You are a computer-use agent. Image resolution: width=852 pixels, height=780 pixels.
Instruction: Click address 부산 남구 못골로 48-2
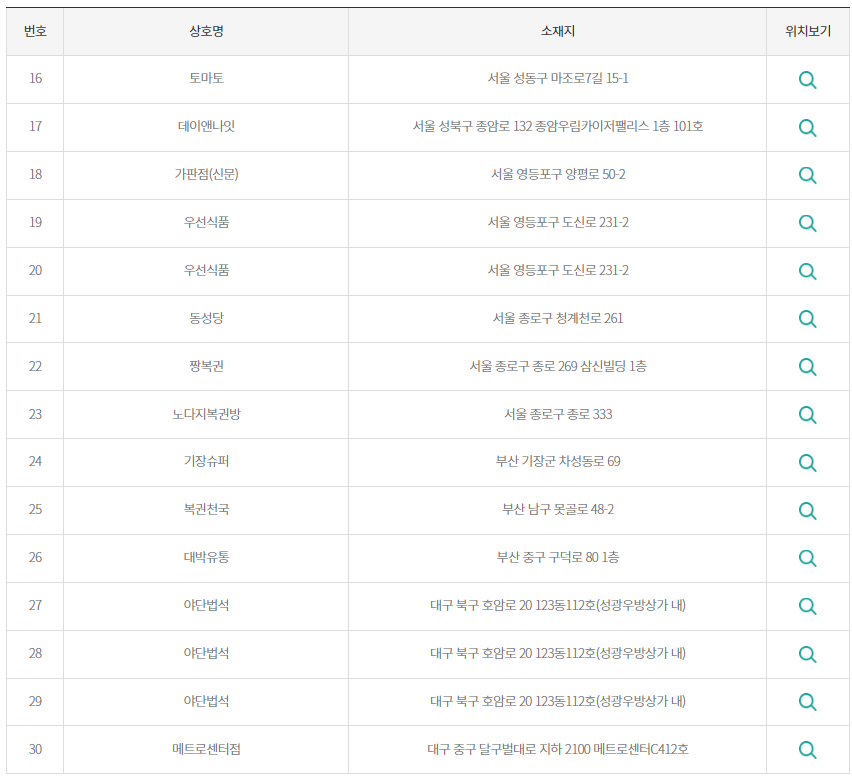pos(557,509)
